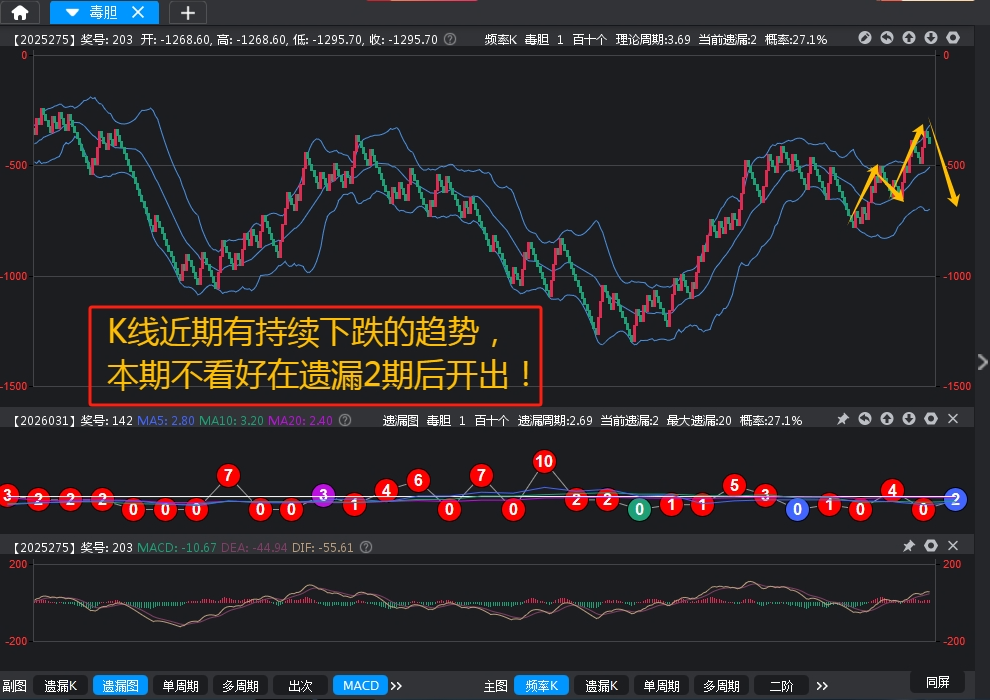The width and height of the screenshot is (990, 700).
Task: Toggle the MACD sub-chart indicator
Action: pos(361,685)
